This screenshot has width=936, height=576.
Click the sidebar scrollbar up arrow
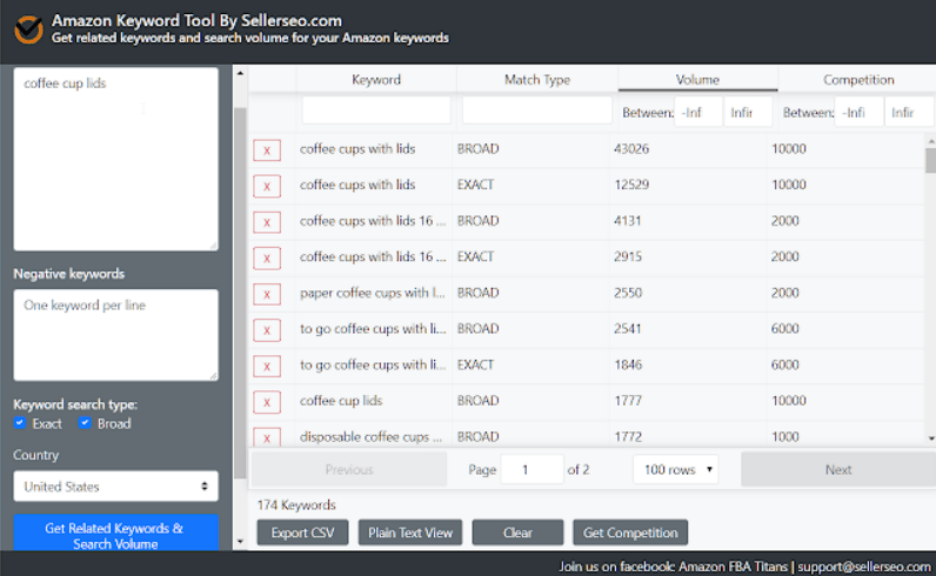pos(240,73)
